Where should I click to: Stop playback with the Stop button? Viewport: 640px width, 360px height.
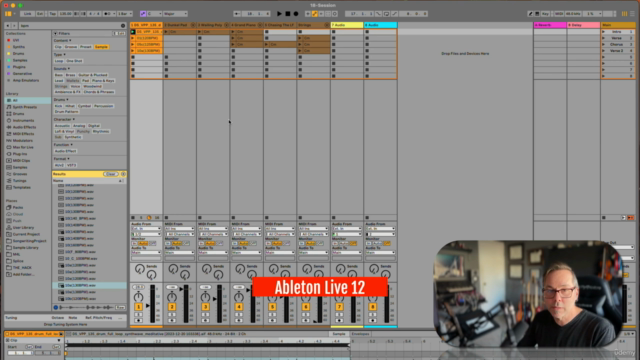click(x=288, y=13)
